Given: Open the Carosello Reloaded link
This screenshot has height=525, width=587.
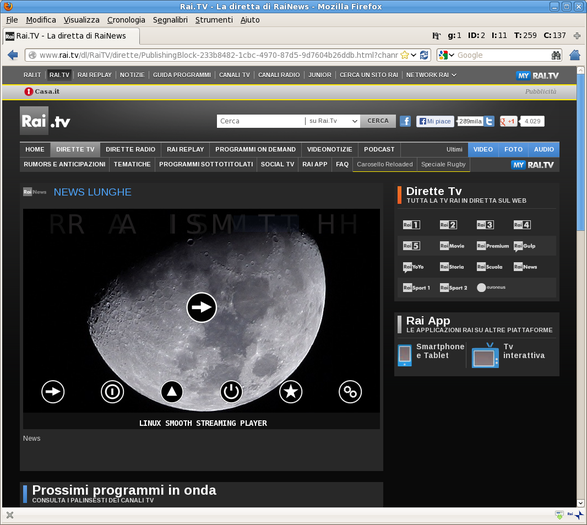Looking at the screenshot, I should click(384, 164).
